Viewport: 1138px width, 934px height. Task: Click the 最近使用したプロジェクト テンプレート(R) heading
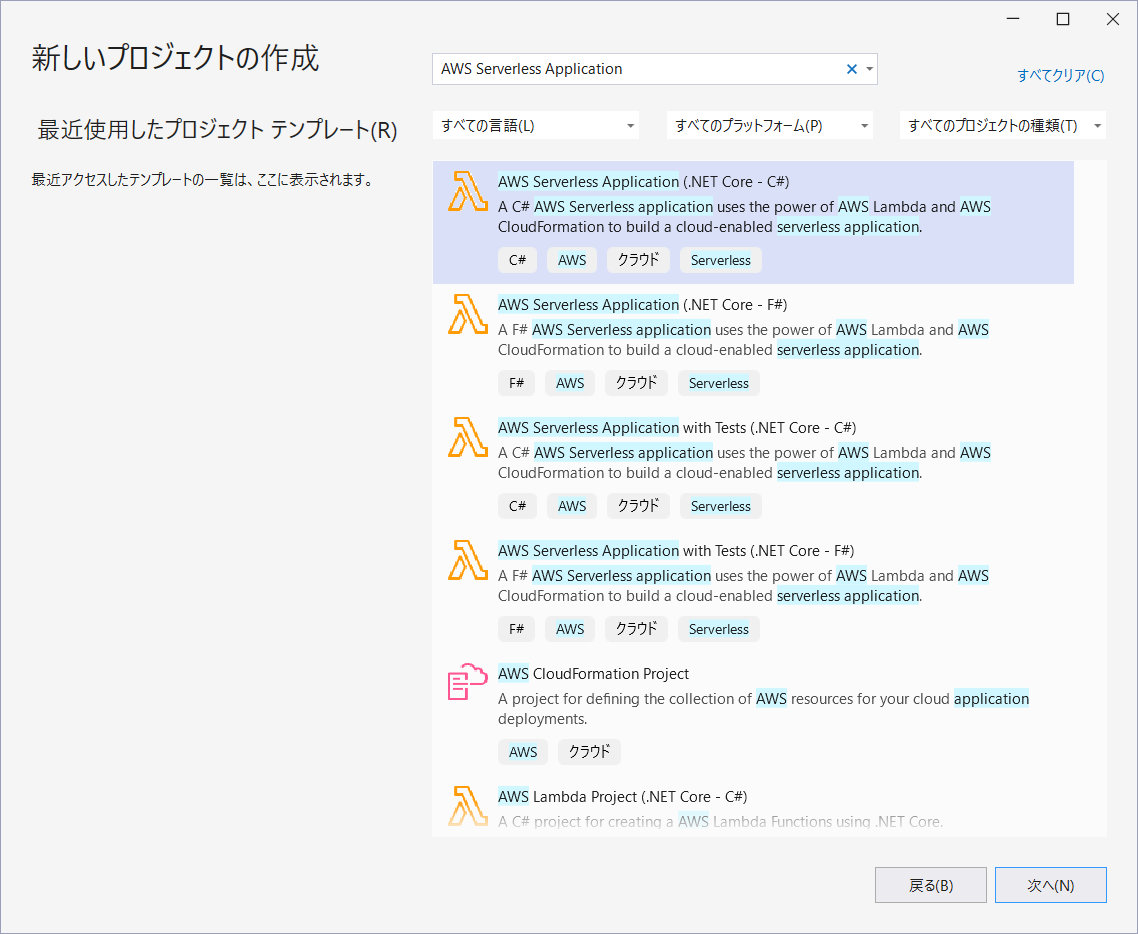click(217, 130)
